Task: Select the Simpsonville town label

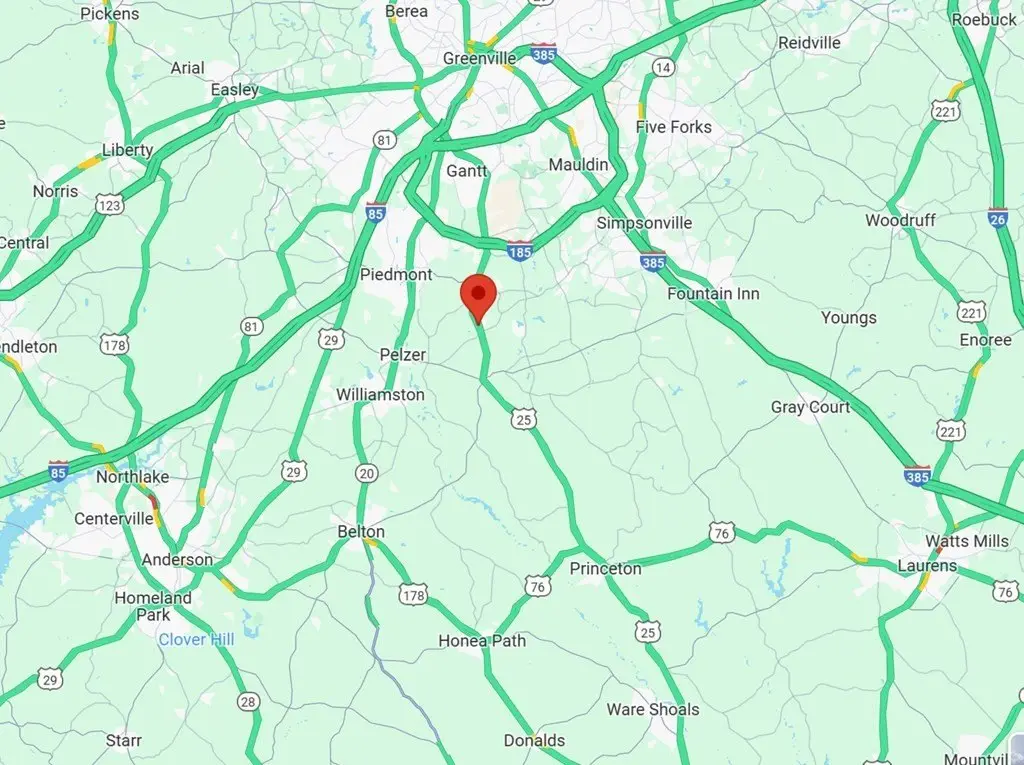Action: [644, 223]
